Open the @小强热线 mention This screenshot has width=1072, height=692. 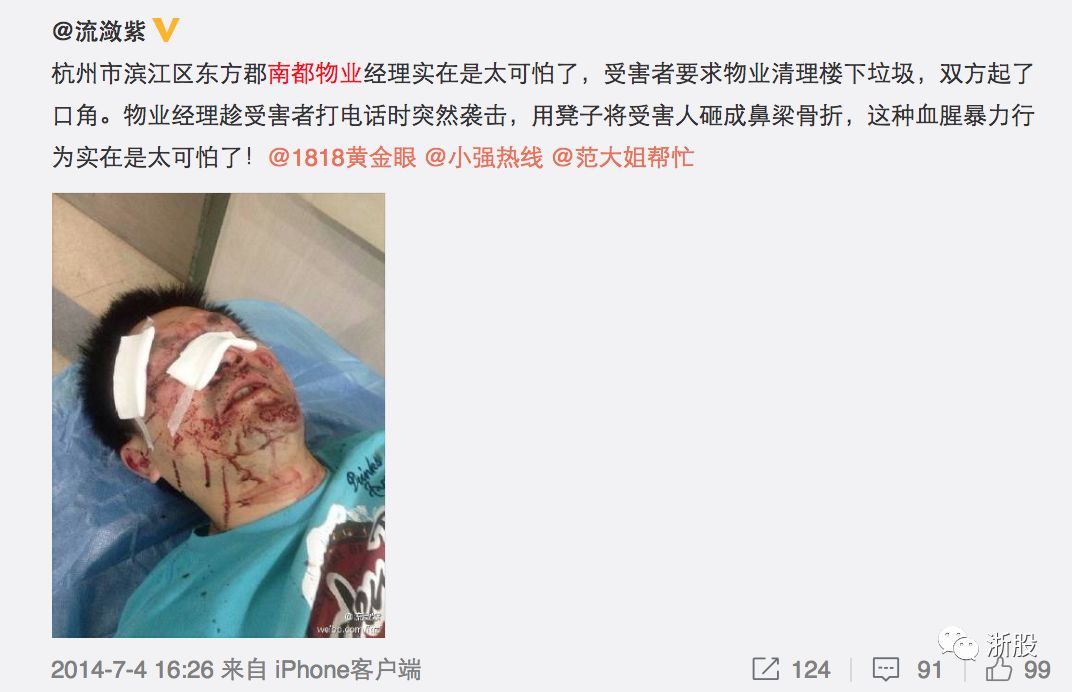(484, 158)
